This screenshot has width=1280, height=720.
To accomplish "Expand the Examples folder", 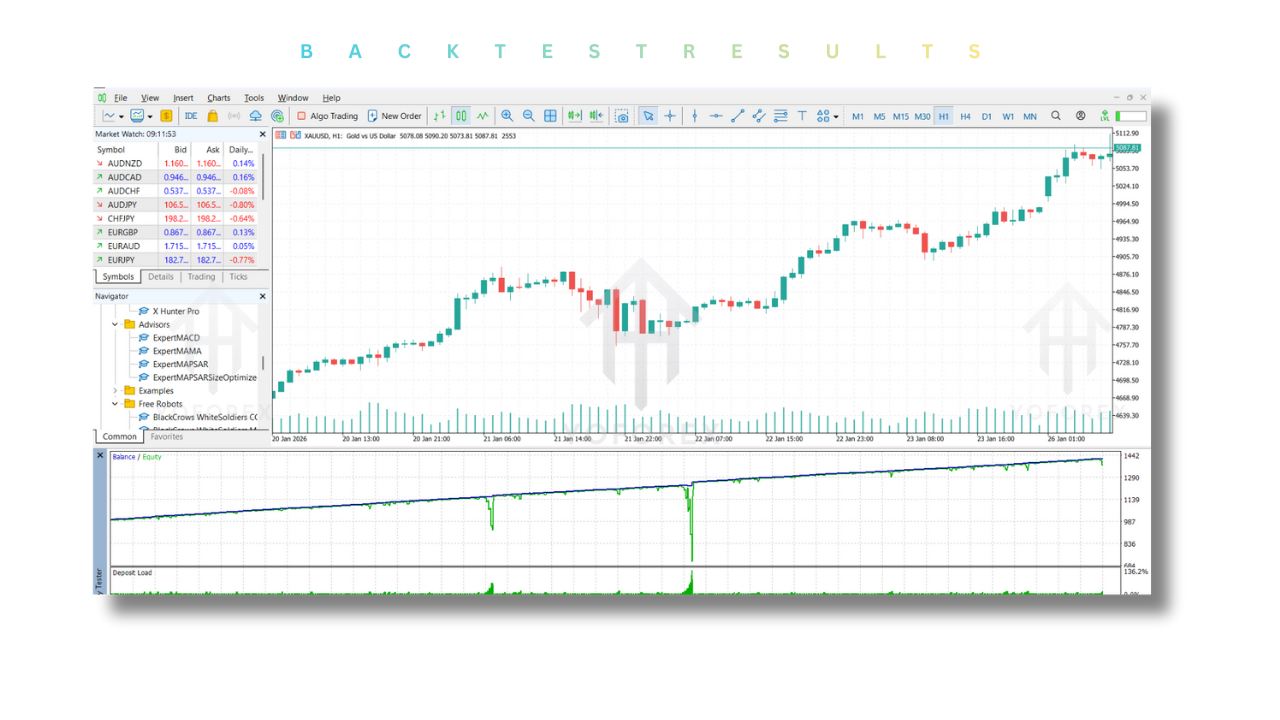I will tap(115, 391).
